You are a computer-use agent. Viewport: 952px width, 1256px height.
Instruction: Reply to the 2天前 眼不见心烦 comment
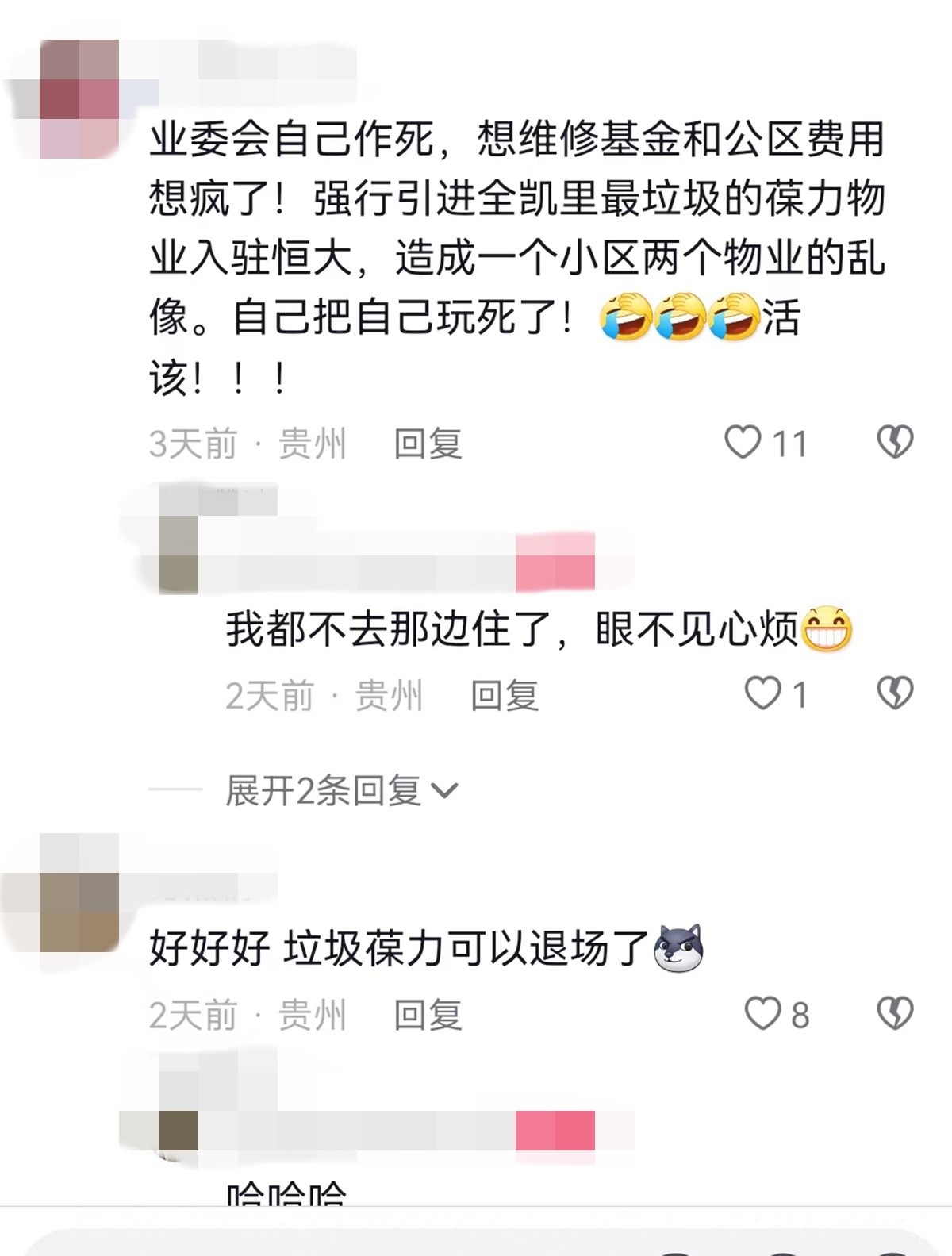[x=505, y=696]
